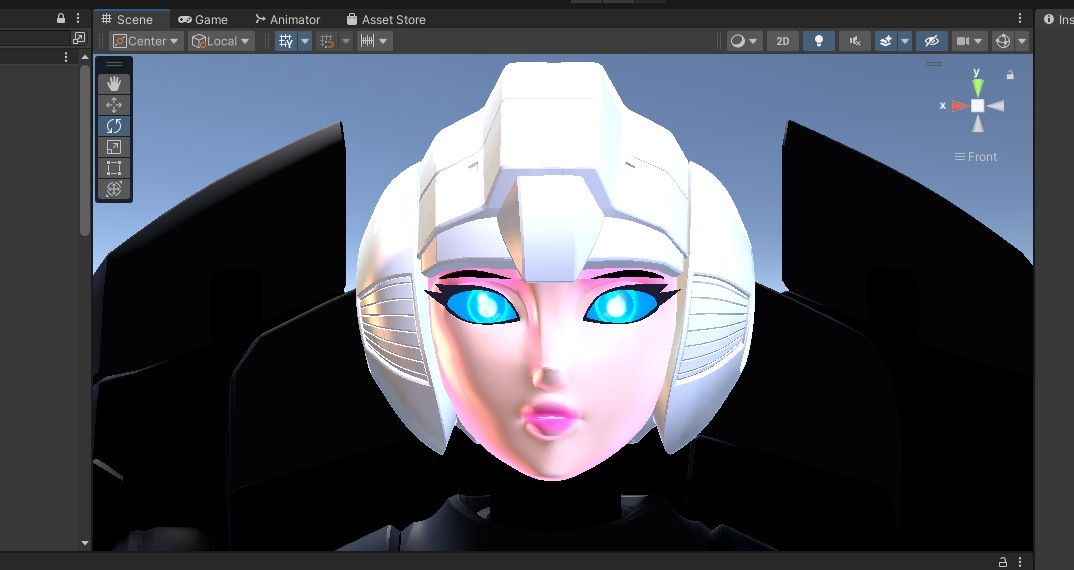Toggle the scene gizmo rotation lock
Screen dimensions: 1074x570
pyautogui.click(x=1010, y=75)
